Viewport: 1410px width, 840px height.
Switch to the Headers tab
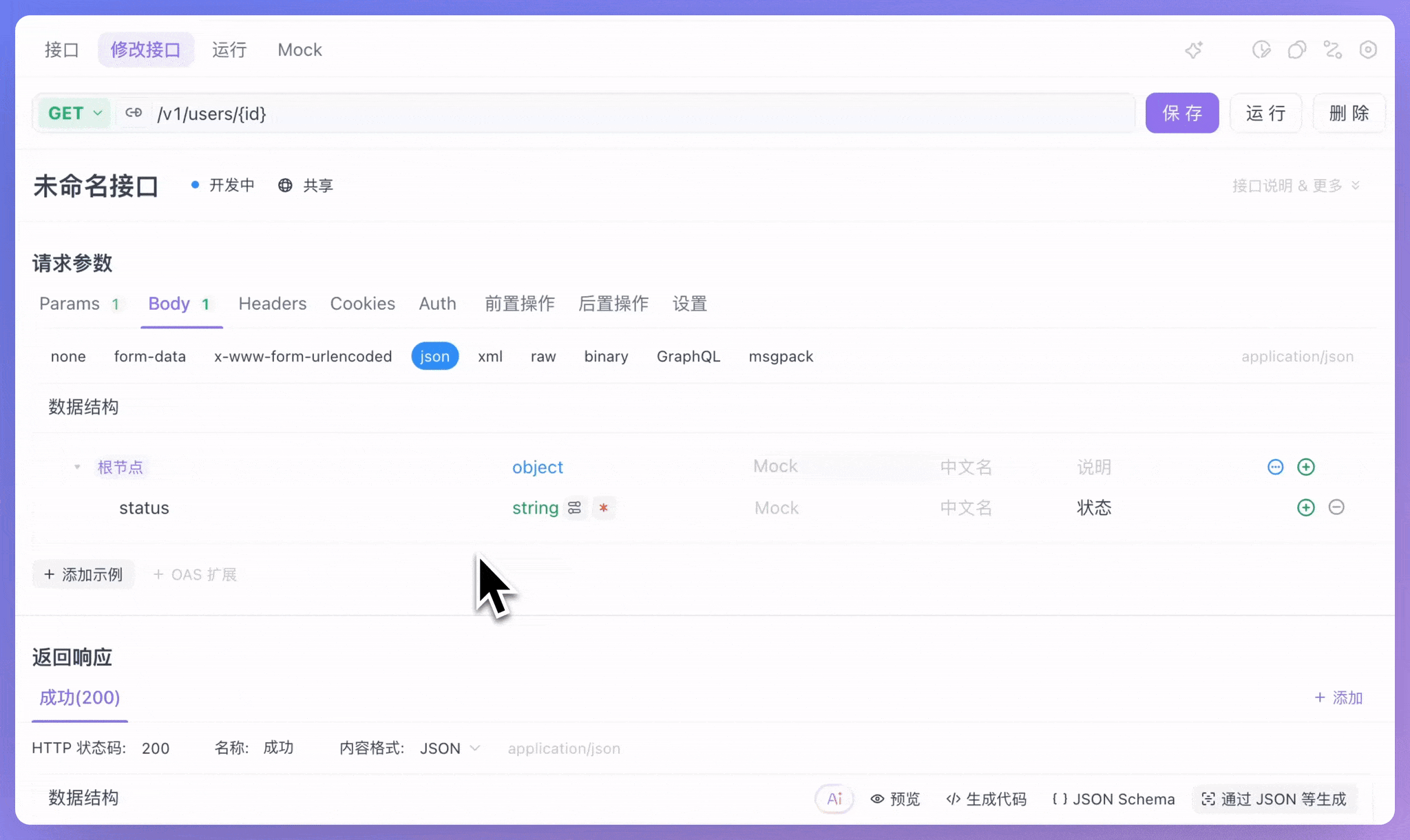[272, 304]
